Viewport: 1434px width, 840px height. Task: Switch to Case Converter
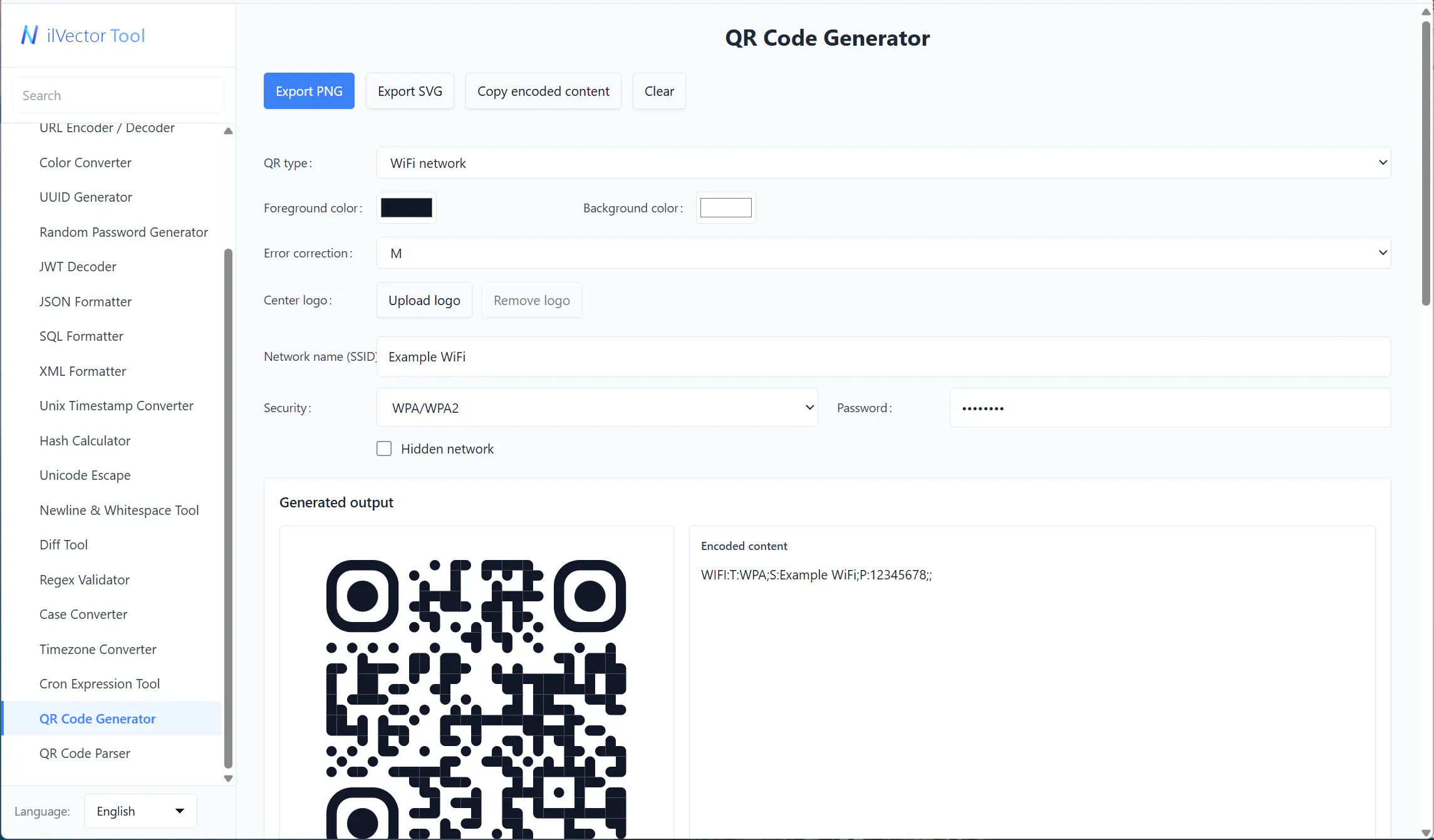pos(83,614)
